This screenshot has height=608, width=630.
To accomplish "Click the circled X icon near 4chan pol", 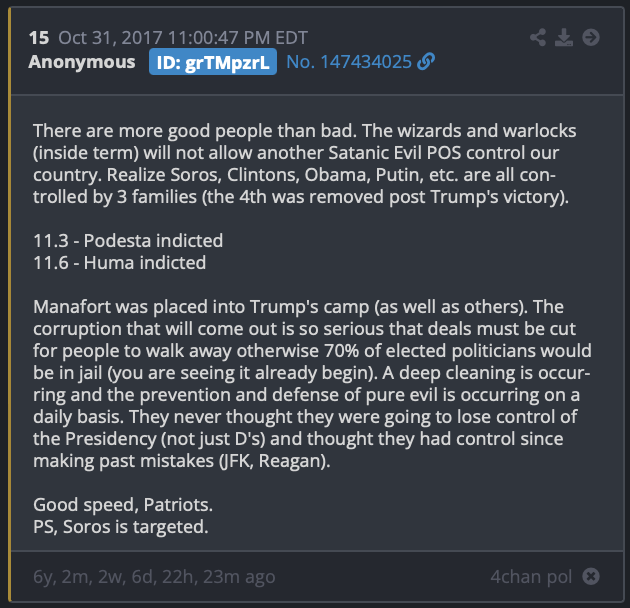I will 591,576.
